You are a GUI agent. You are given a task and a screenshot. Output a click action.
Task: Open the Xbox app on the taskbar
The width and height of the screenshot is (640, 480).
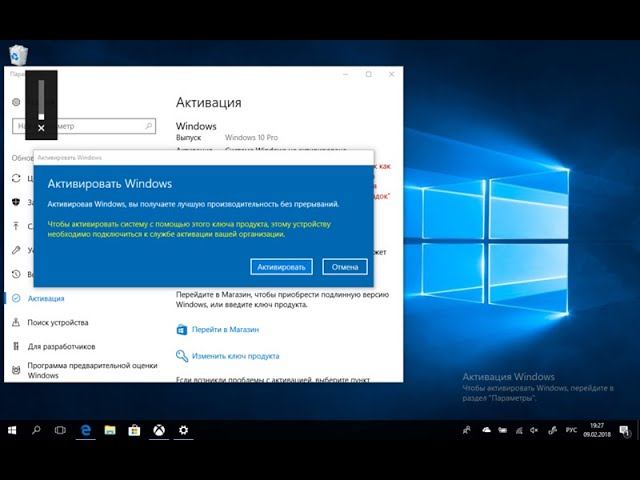click(x=159, y=430)
